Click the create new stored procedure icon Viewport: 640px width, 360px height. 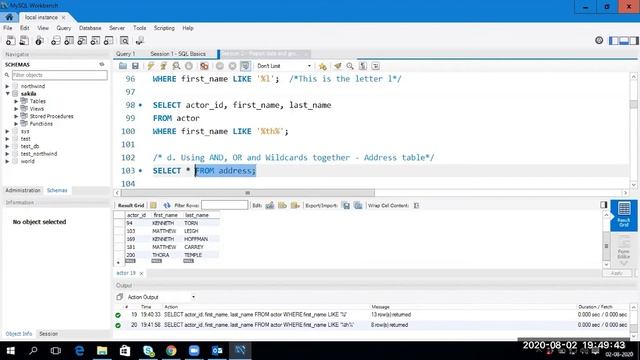point(95,40)
